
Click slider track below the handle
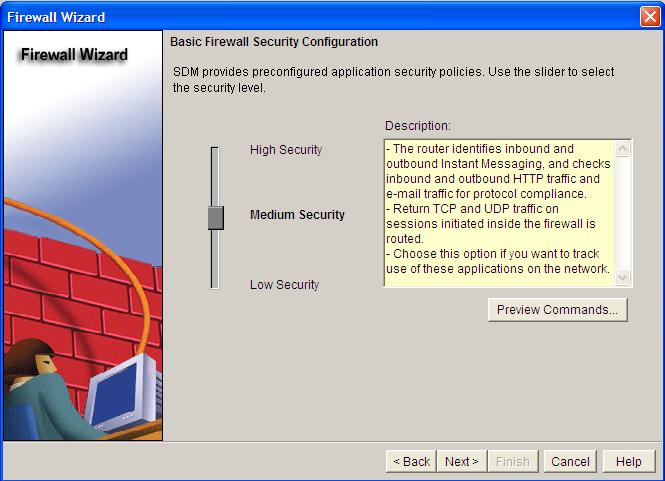[215, 259]
